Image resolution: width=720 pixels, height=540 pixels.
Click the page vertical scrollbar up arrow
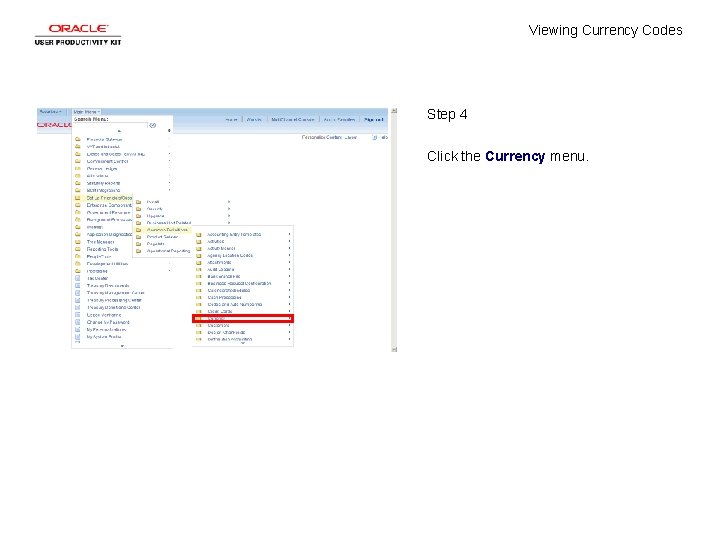(394, 111)
